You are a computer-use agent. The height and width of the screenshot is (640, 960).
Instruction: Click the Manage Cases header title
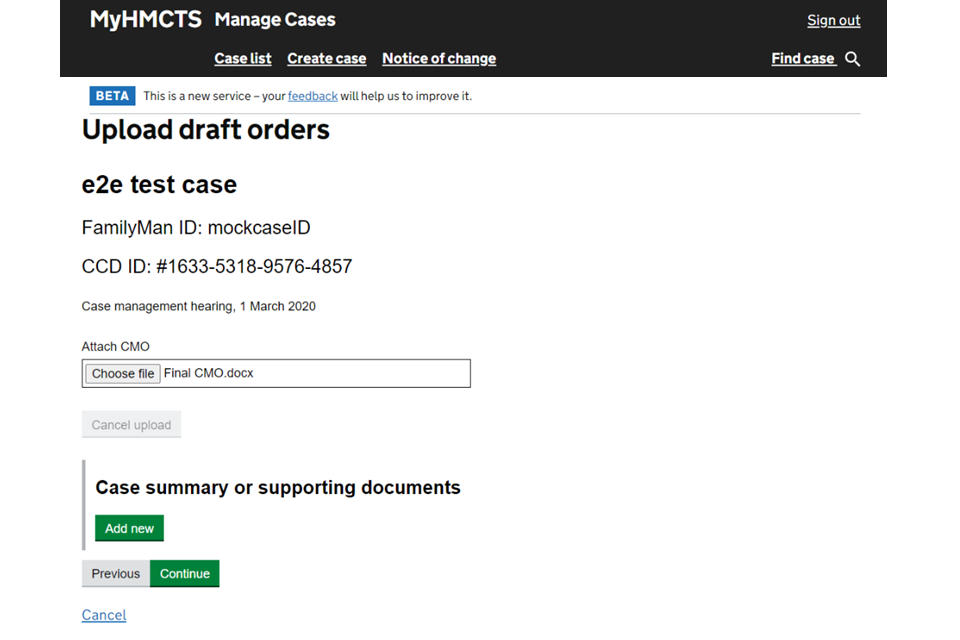(x=275, y=20)
